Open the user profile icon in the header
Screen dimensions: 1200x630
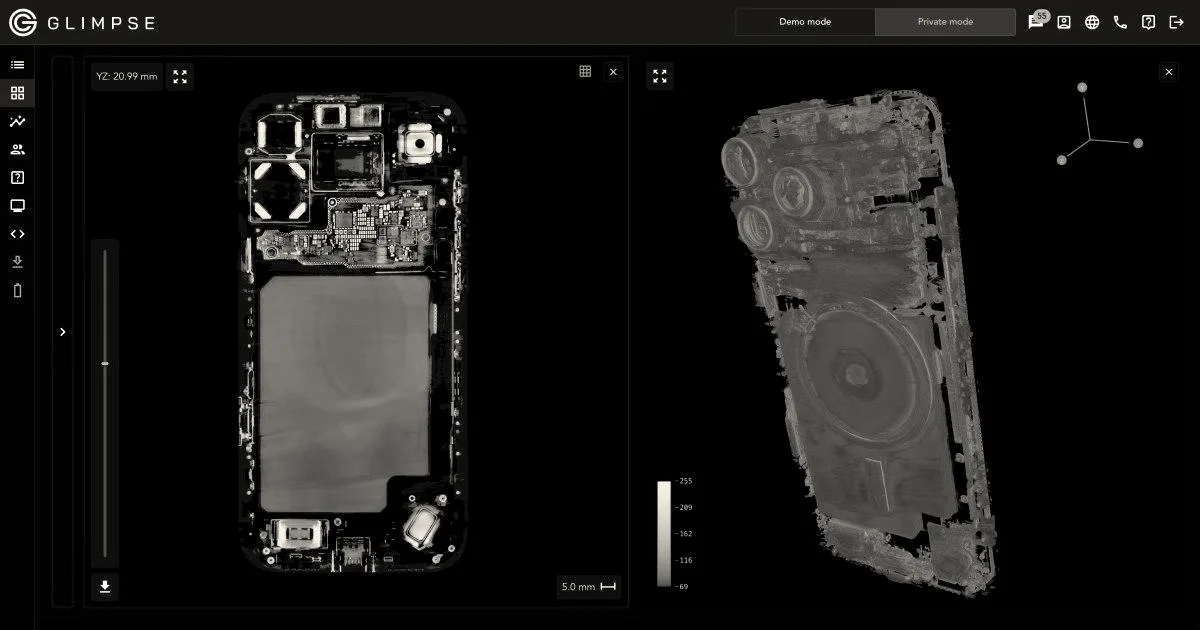(x=1064, y=22)
